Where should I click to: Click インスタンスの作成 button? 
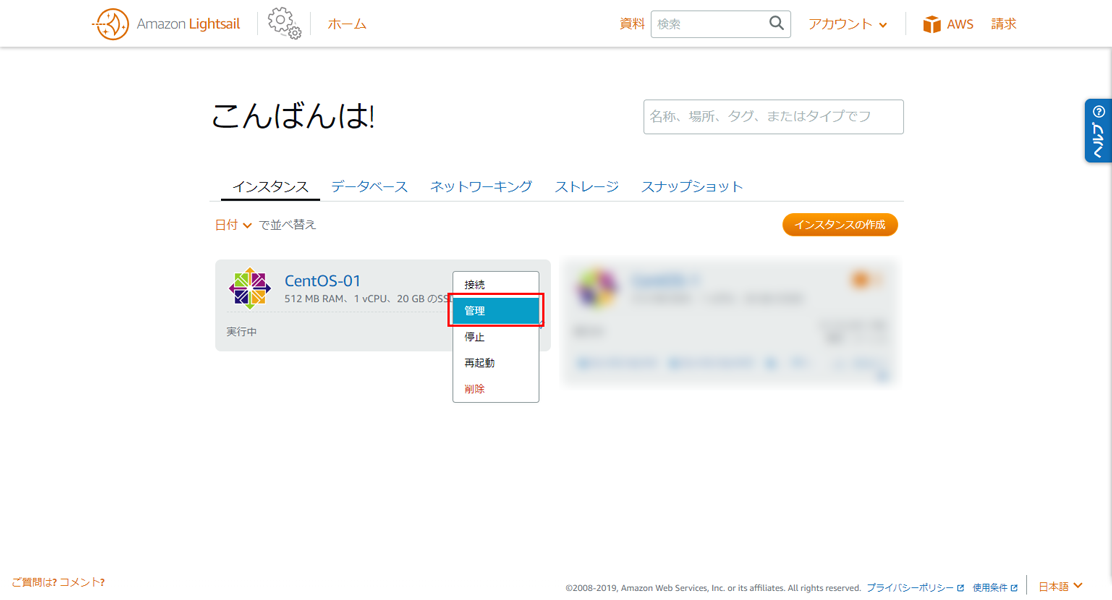840,225
